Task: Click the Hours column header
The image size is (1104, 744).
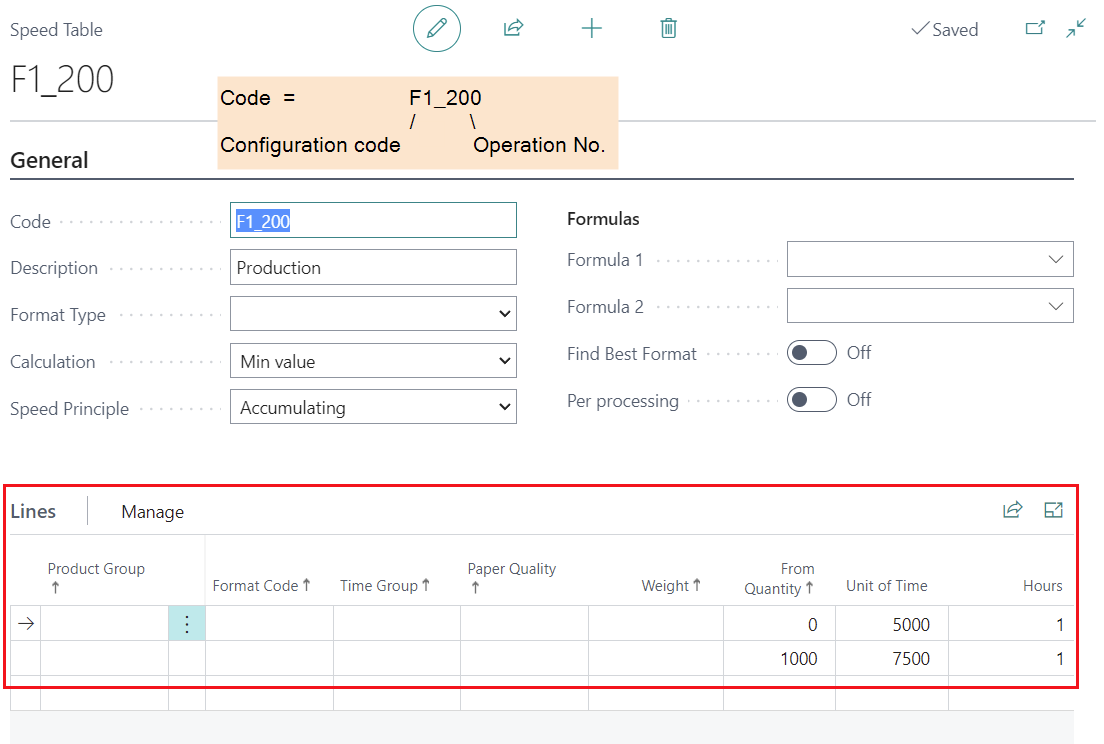Action: 1043,586
